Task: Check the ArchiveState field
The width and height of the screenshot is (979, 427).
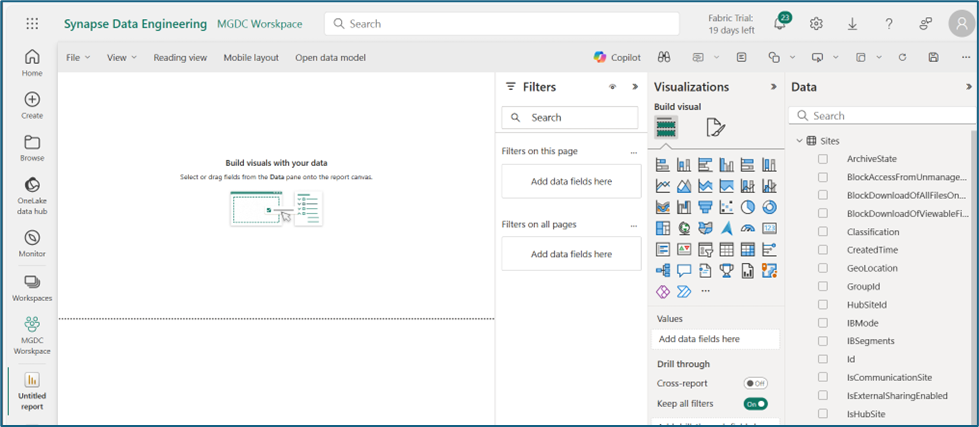Action: coord(823,159)
